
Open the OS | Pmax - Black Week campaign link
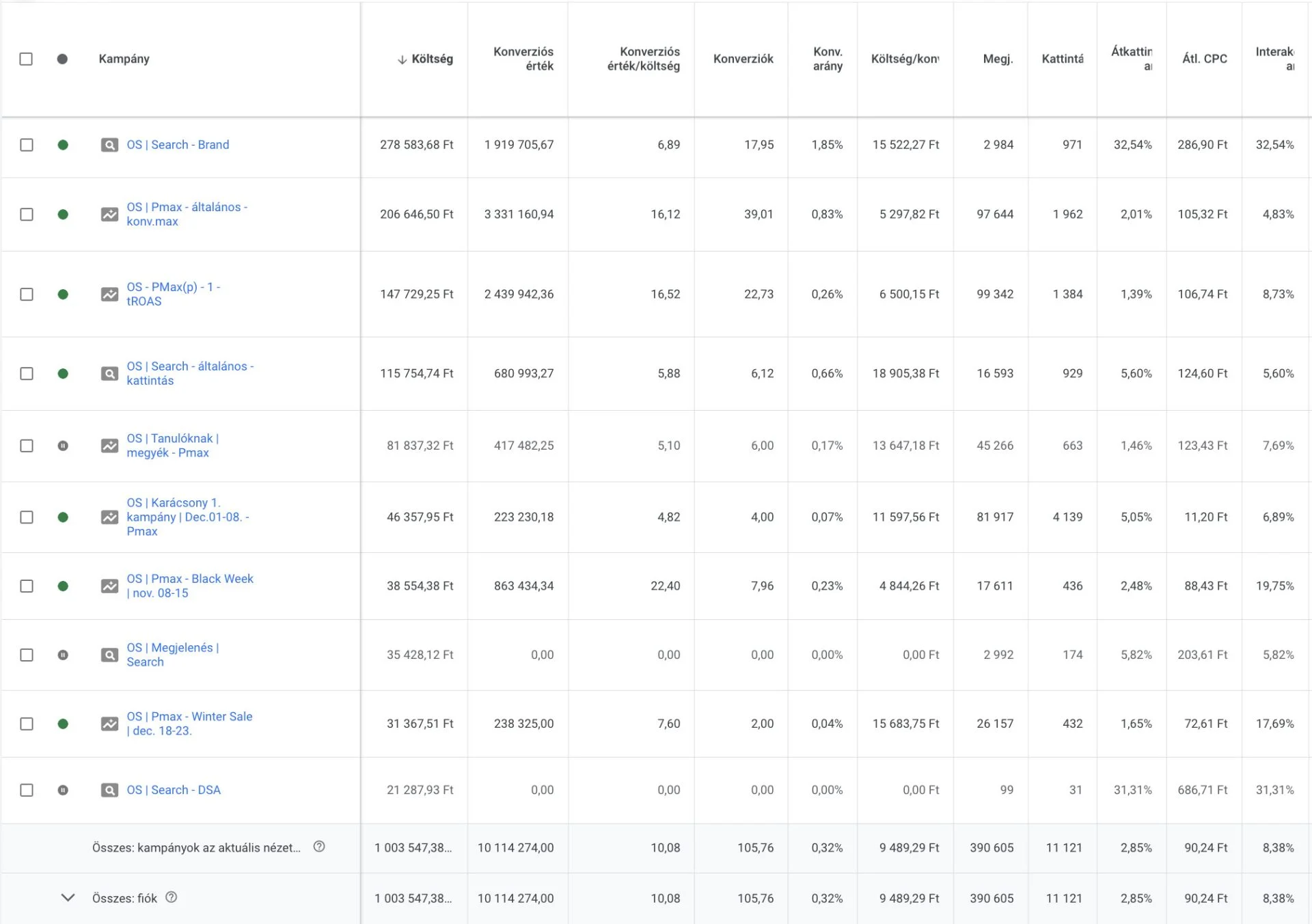point(190,586)
